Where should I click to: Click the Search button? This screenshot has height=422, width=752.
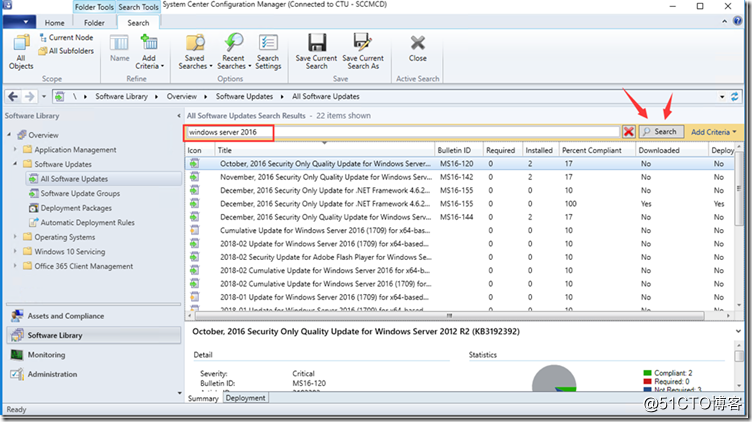tap(661, 131)
